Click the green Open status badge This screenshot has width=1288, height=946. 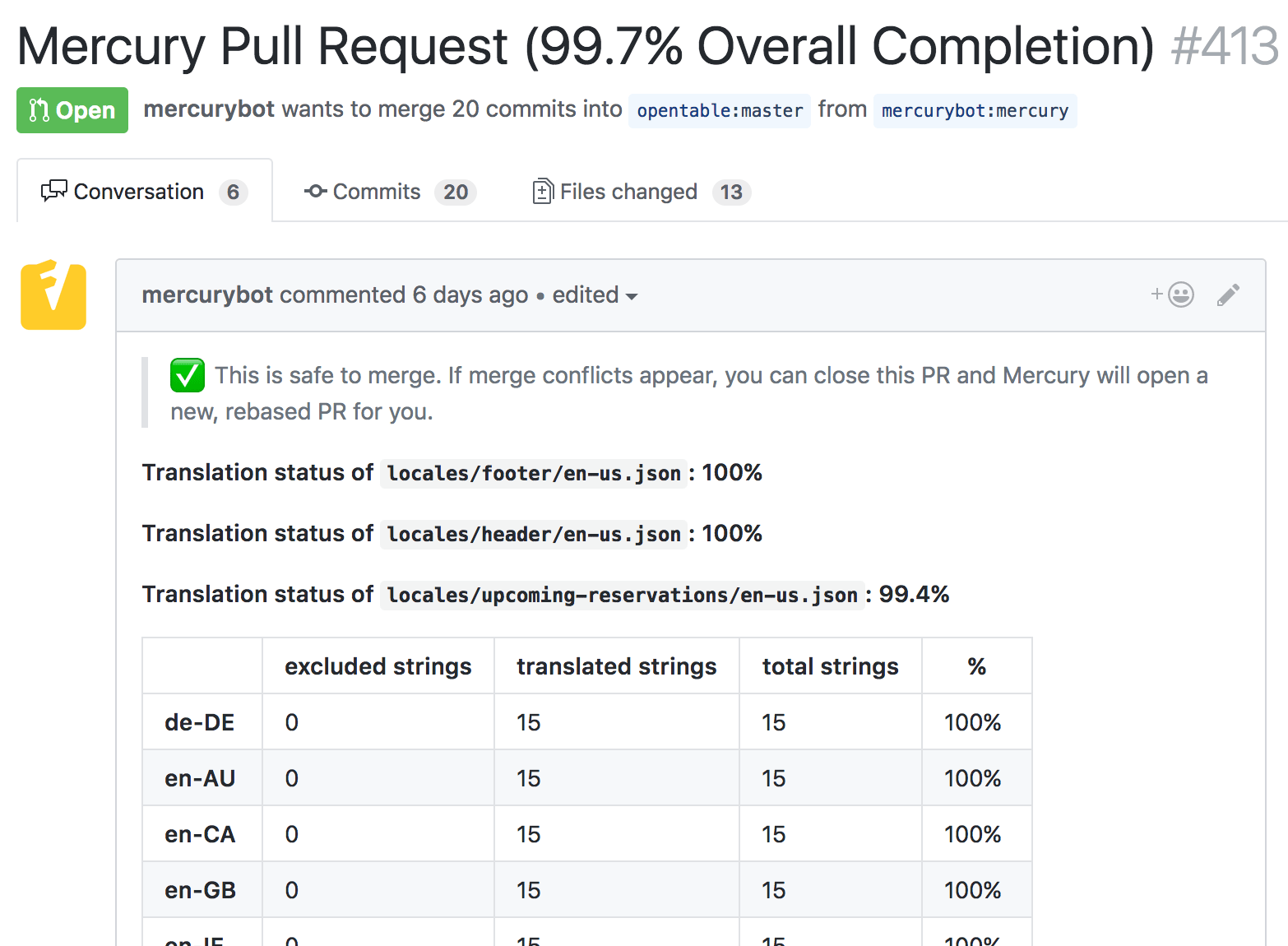point(72,110)
